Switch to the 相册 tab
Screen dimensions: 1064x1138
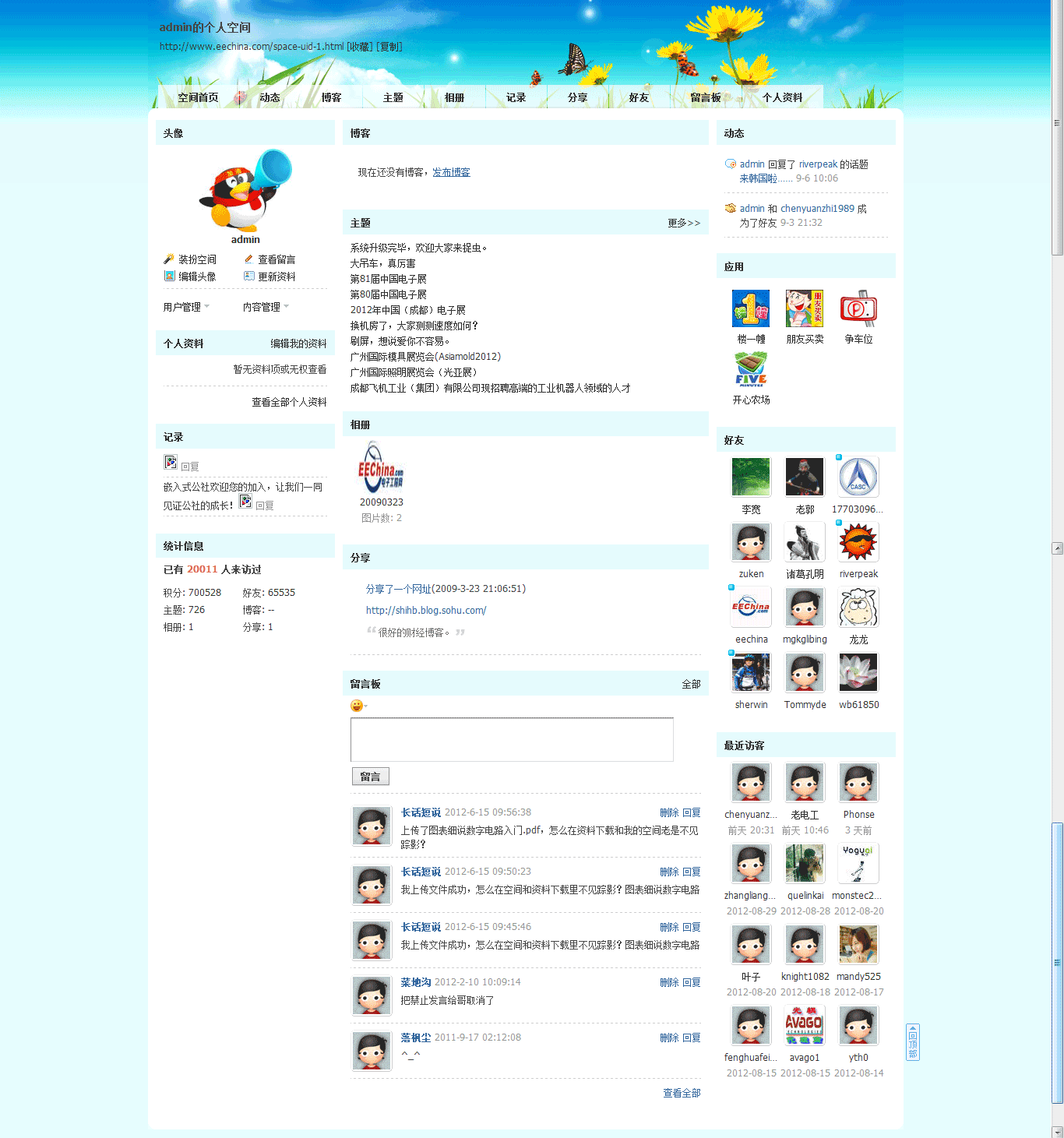point(454,97)
